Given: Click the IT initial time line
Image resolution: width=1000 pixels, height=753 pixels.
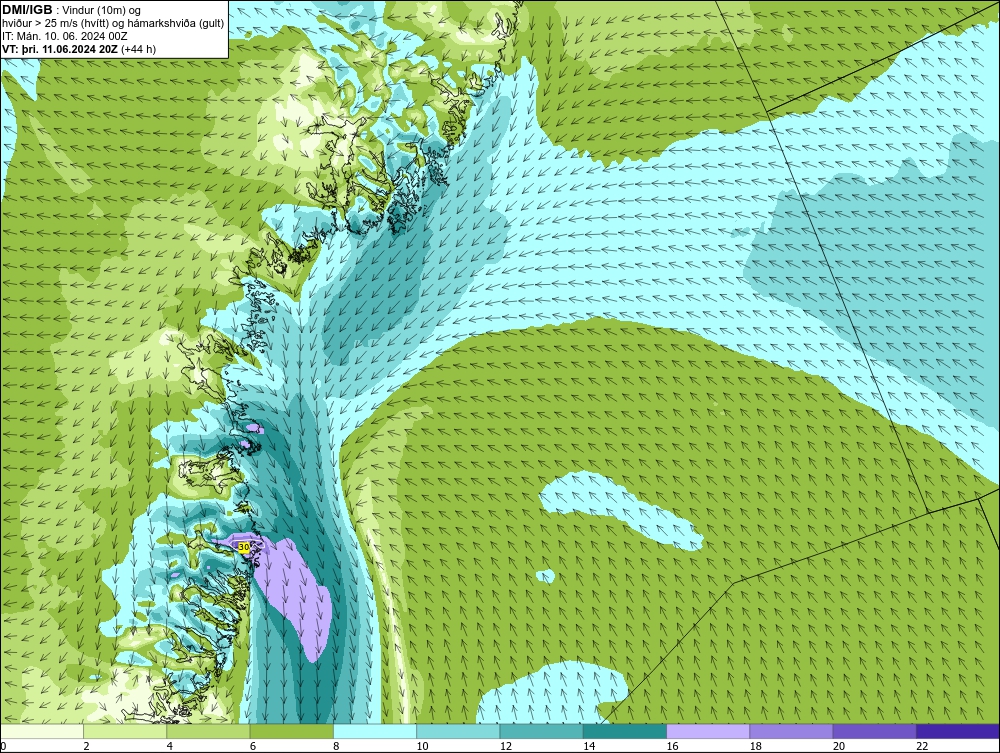Looking at the screenshot, I should 65,36.
